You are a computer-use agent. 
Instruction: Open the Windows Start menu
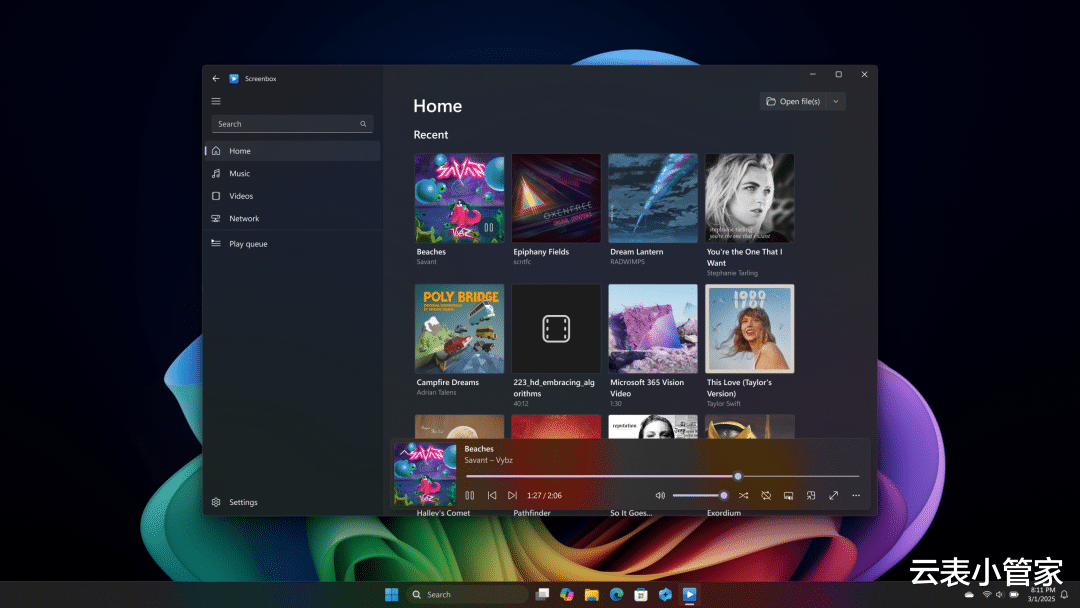point(391,594)
